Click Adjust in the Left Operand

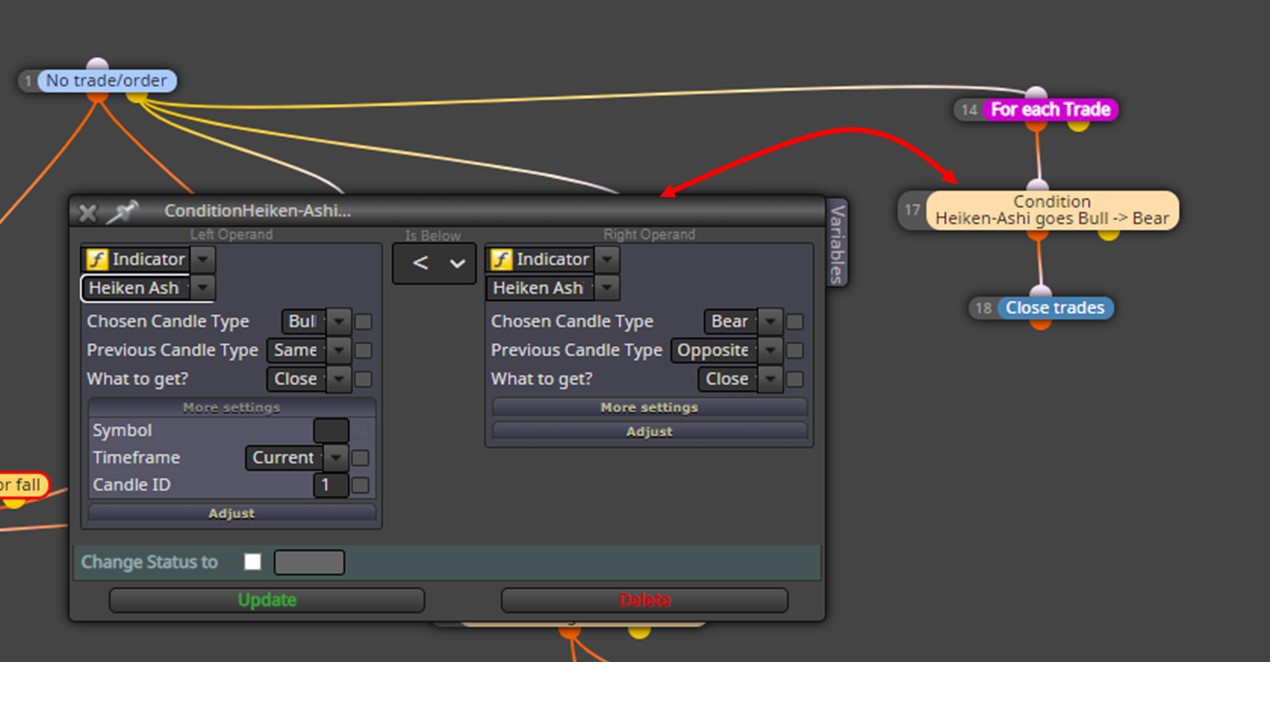tap(232, 513)
